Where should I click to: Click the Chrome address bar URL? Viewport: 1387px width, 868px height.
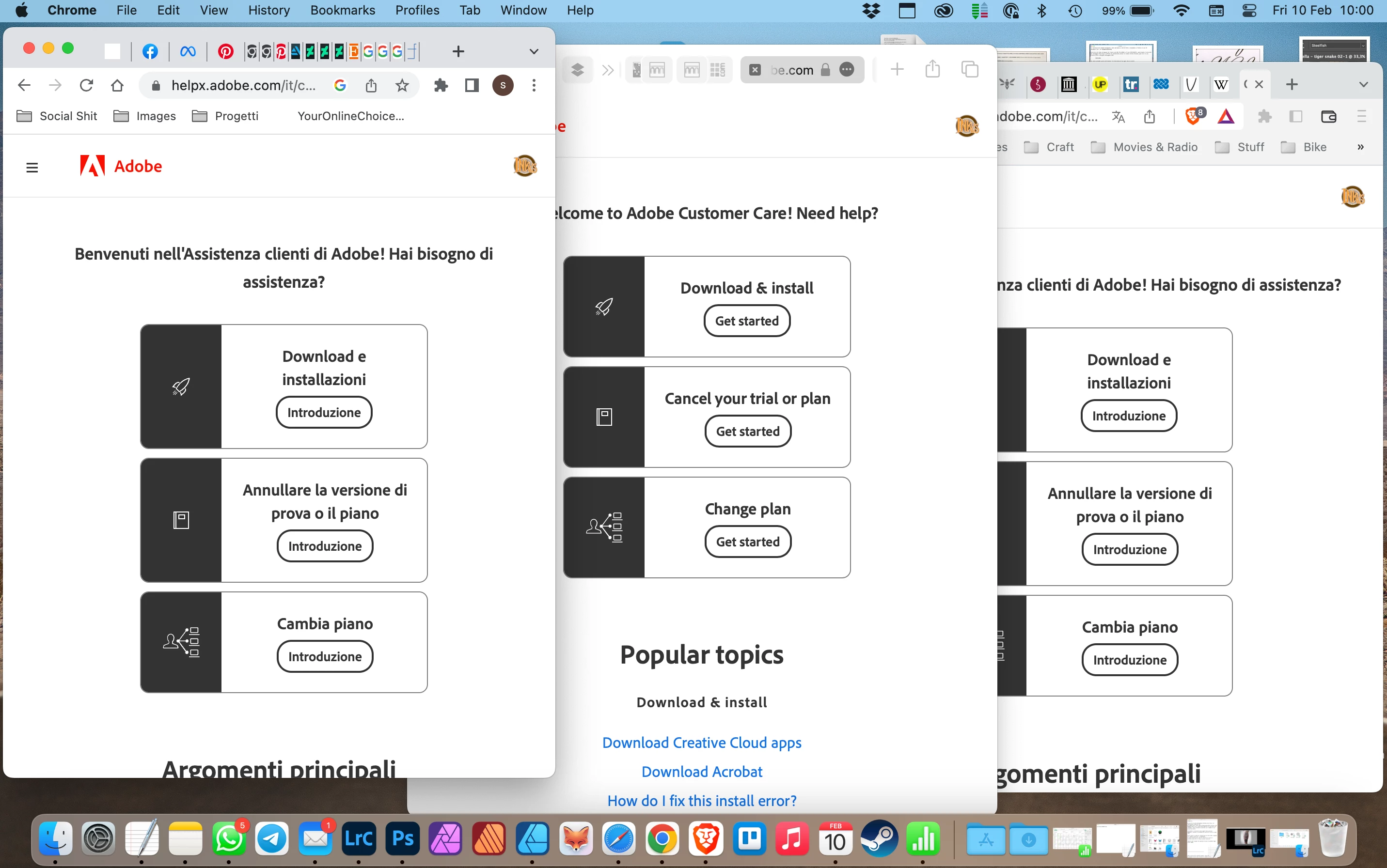(x=243, y=86)
